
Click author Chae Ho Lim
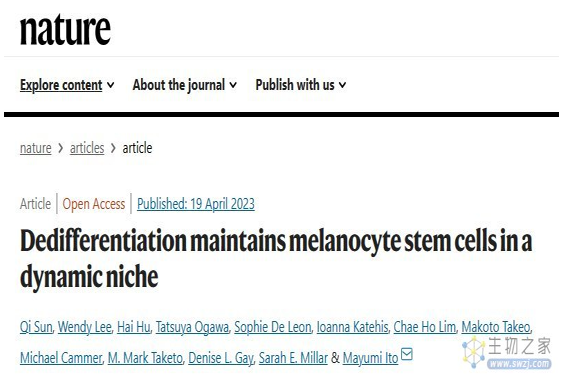pos(425,327)
